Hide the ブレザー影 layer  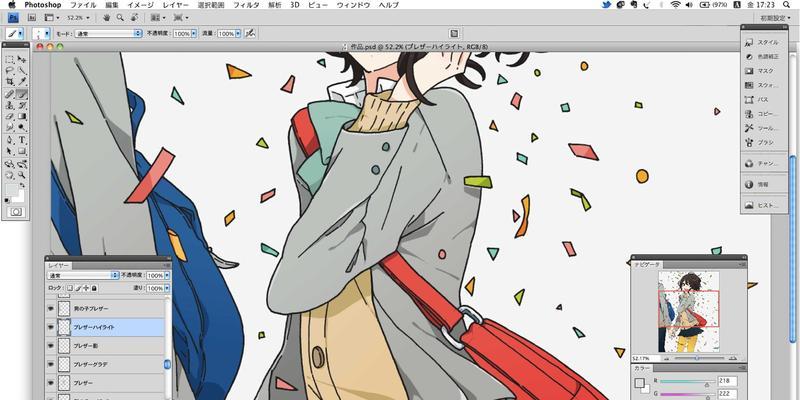point(51,345)
